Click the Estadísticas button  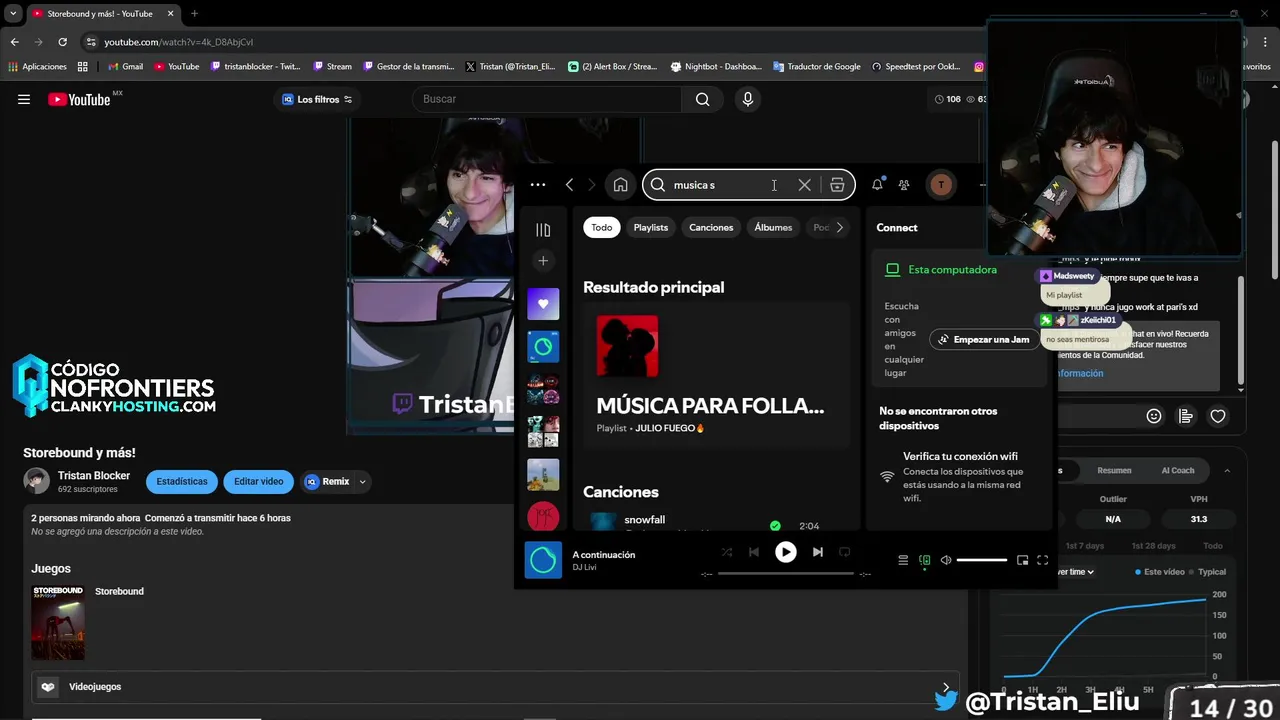pyautogui.click(x=182, y=481)
